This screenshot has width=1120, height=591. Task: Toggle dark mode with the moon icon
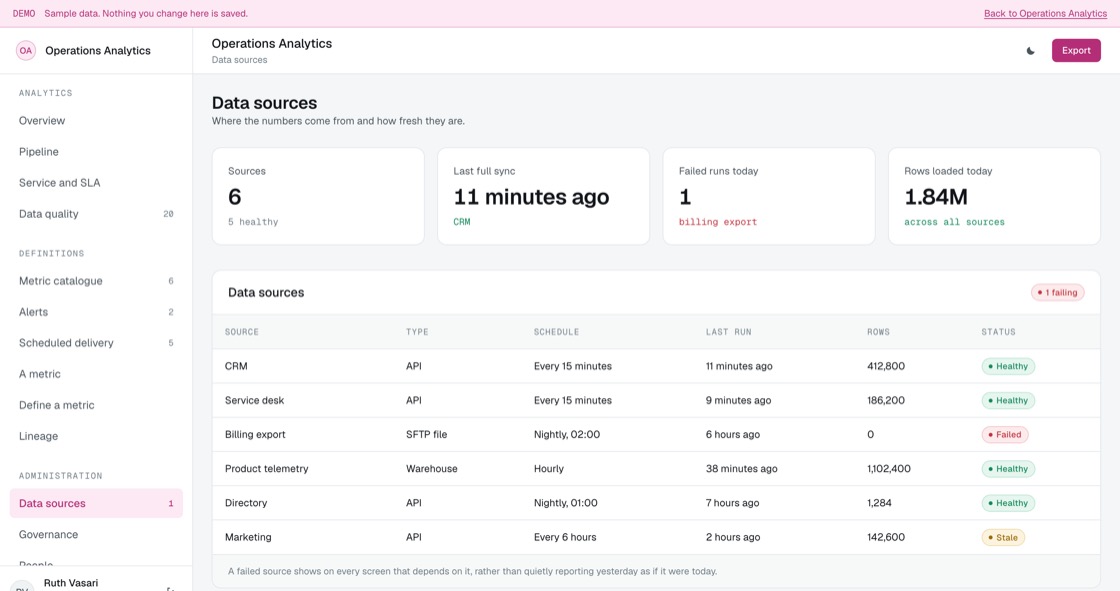1030,51
